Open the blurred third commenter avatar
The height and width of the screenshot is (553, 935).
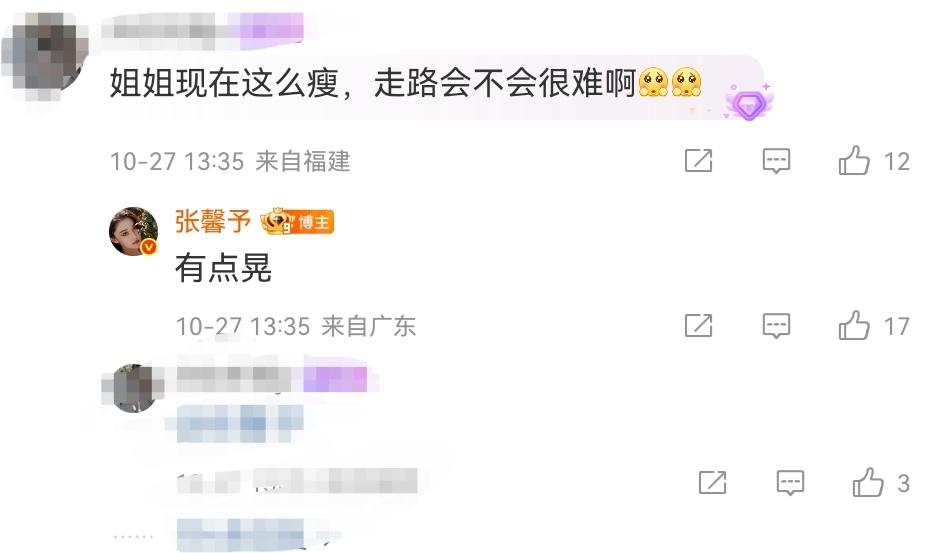tap(132, 388)
